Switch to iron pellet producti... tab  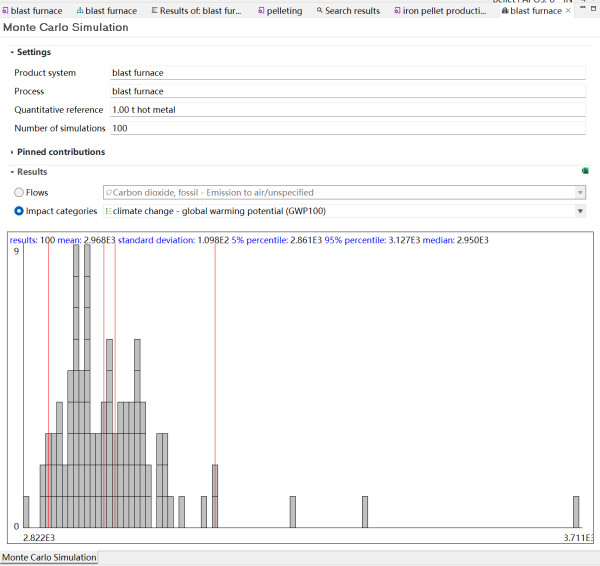(x=440, y=11)
